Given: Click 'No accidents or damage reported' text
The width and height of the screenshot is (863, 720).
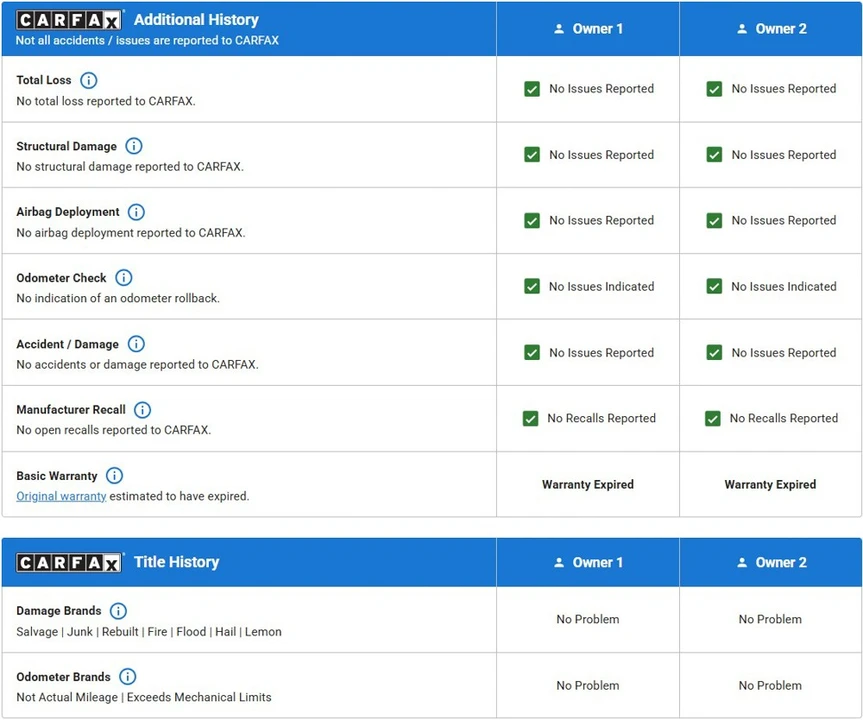Looking at the screenshot, I should (137, 364).
